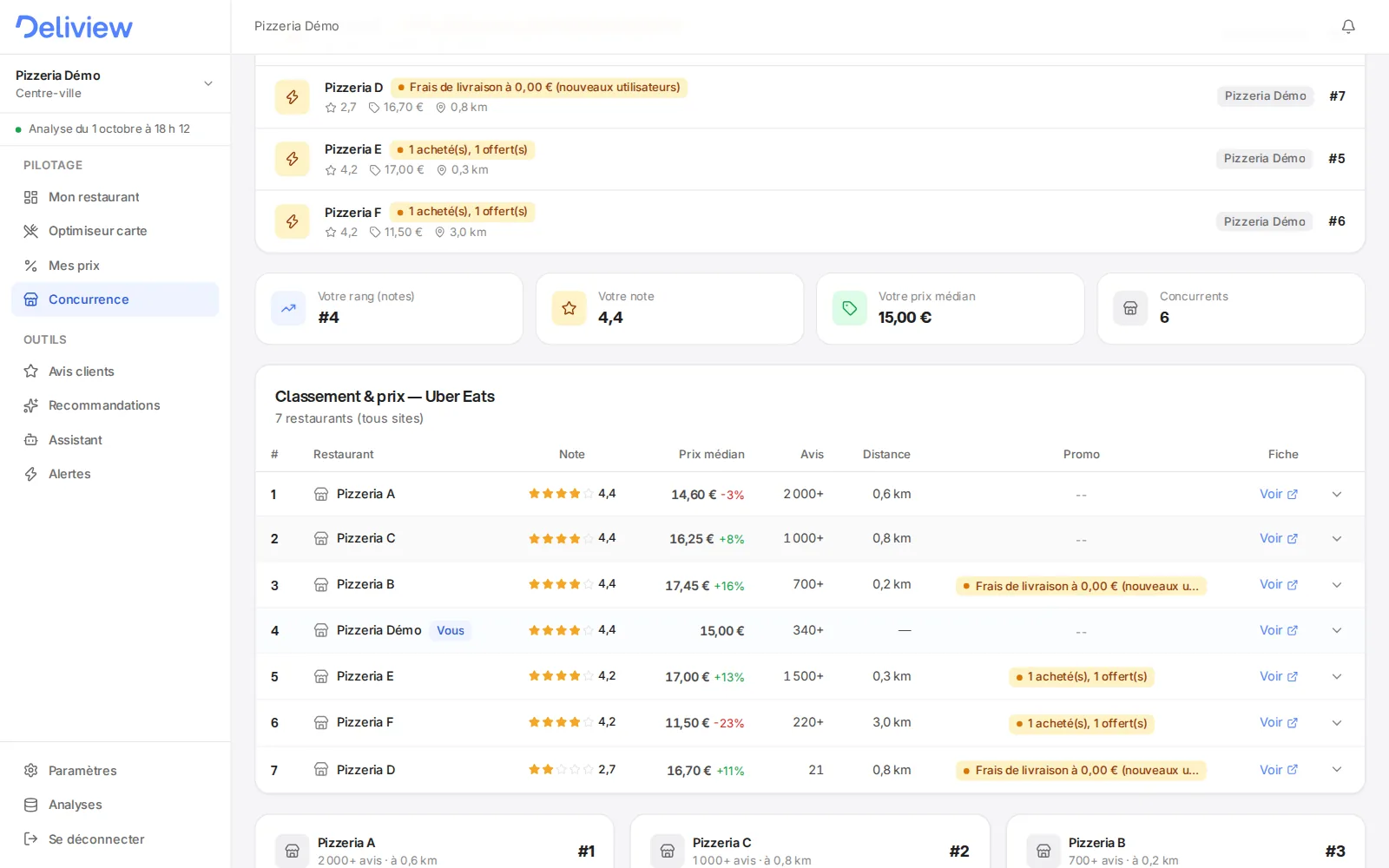Expand the Pizzeria E row details
Screen dimensions: 1389x868
pos(1337,676)
